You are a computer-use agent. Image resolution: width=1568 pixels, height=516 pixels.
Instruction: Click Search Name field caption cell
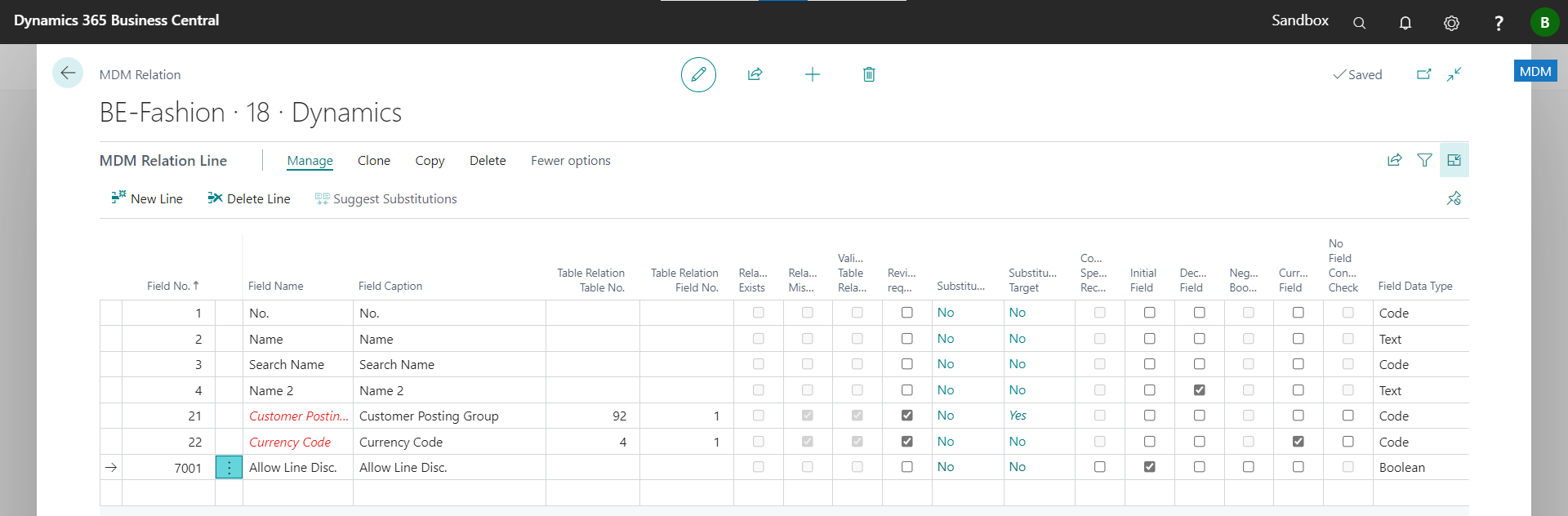[449, 365]
